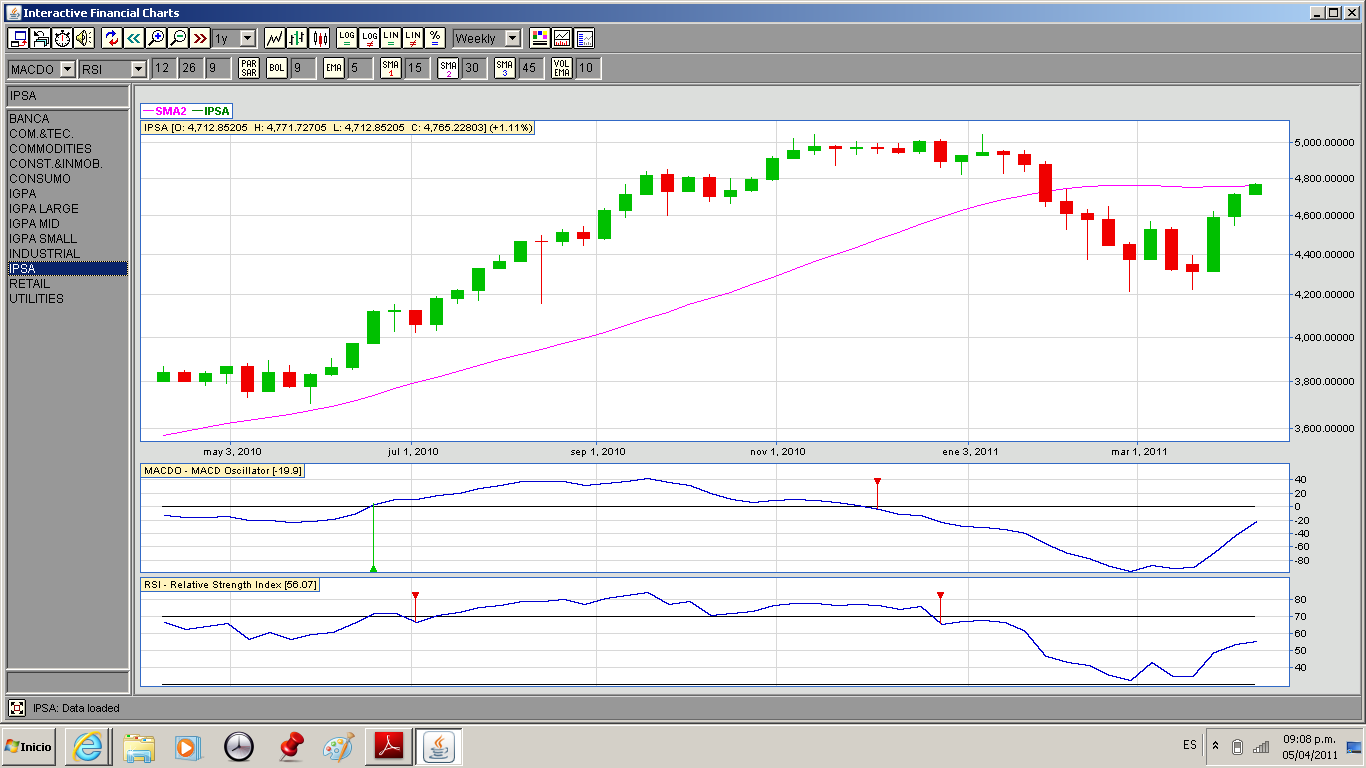The width and height of the screenshot is (1366, 768).
Task: Select IGPA in the index list
Action: (67, 194)
